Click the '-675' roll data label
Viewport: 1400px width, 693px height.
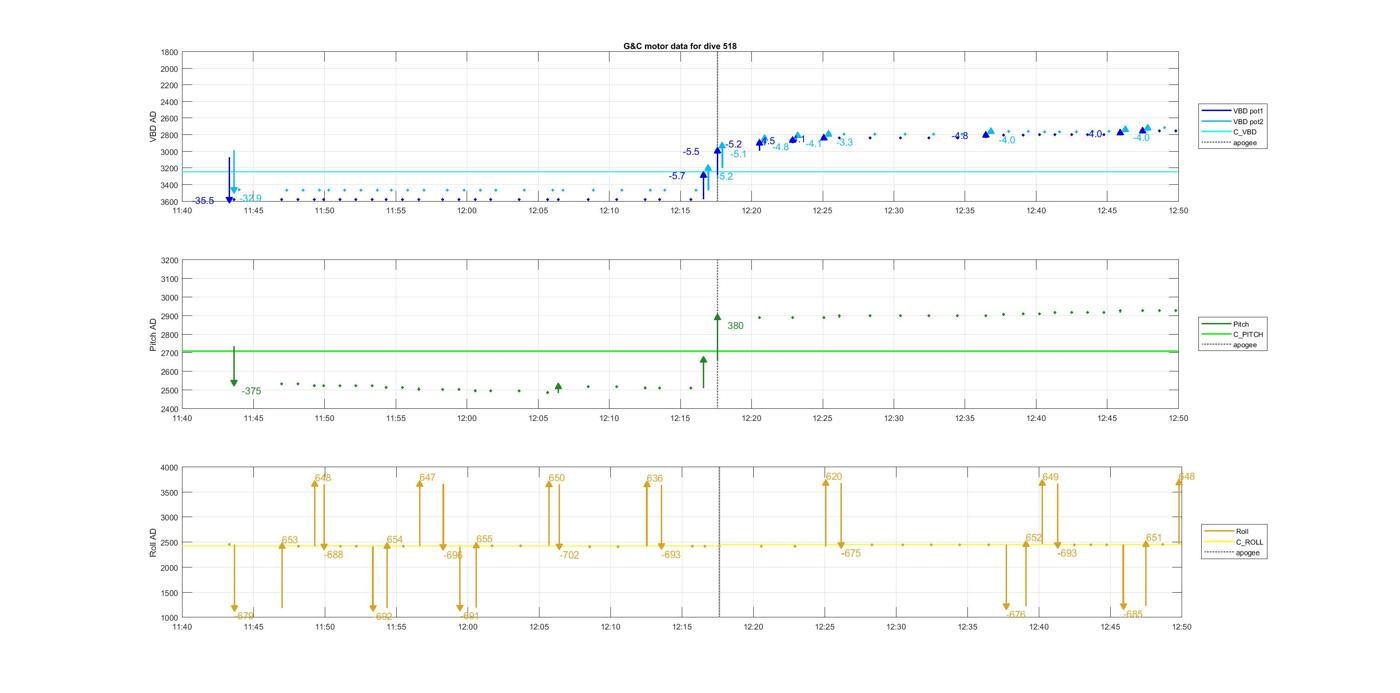[851, 553]
